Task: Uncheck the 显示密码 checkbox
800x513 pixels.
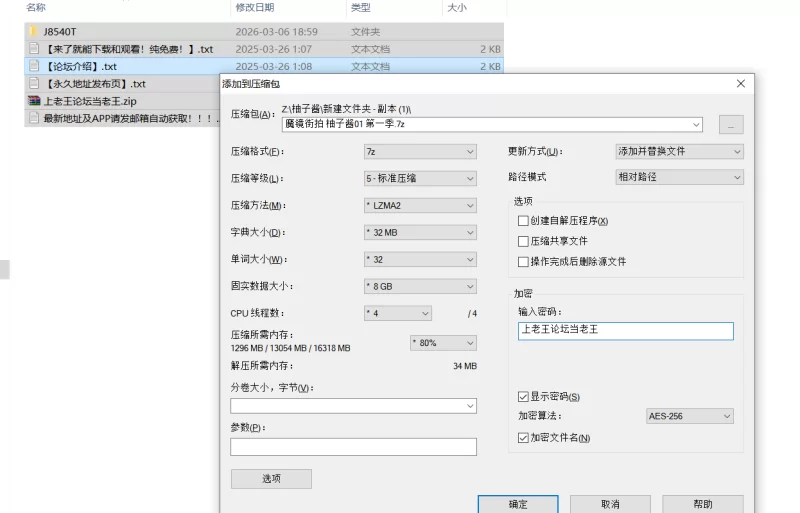Action: tap(523, 397)
